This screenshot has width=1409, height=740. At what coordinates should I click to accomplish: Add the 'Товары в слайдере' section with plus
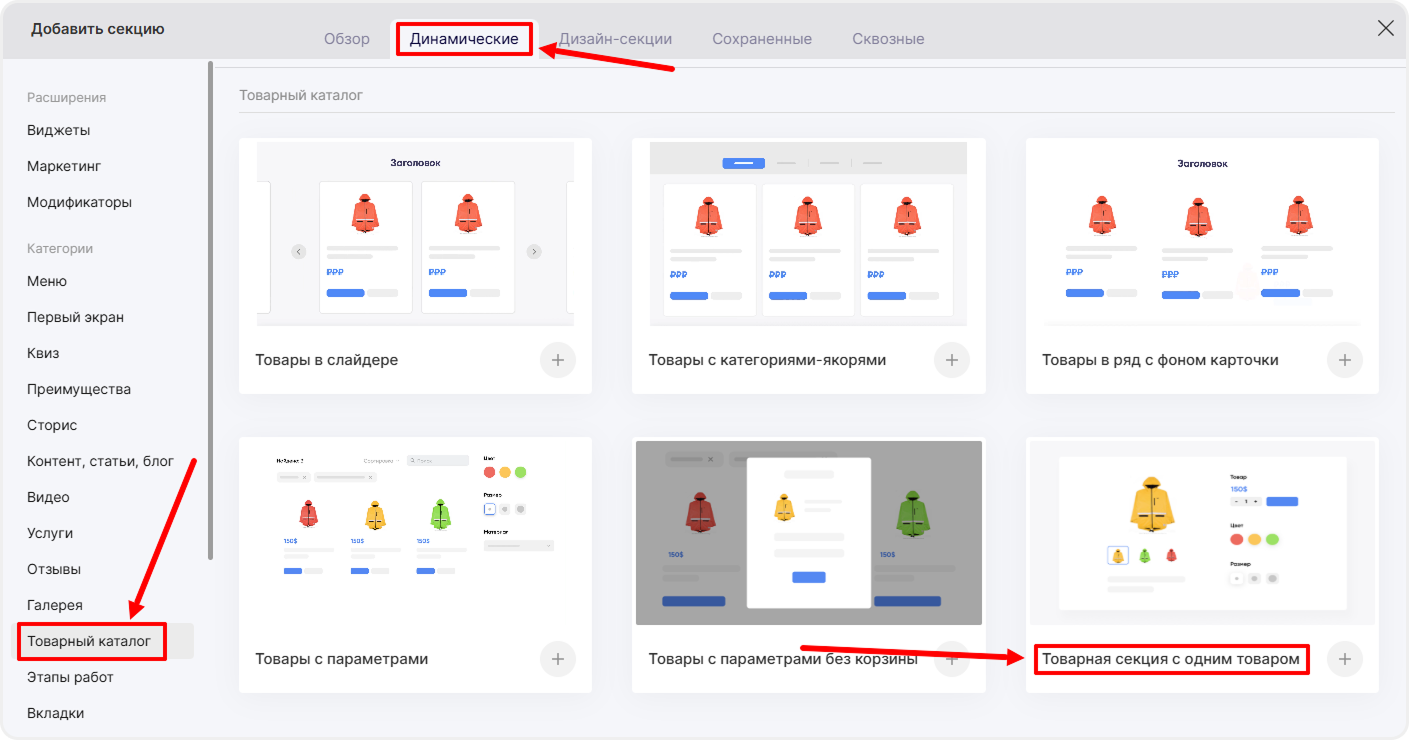pyautogui.click(x=558, y=360)
